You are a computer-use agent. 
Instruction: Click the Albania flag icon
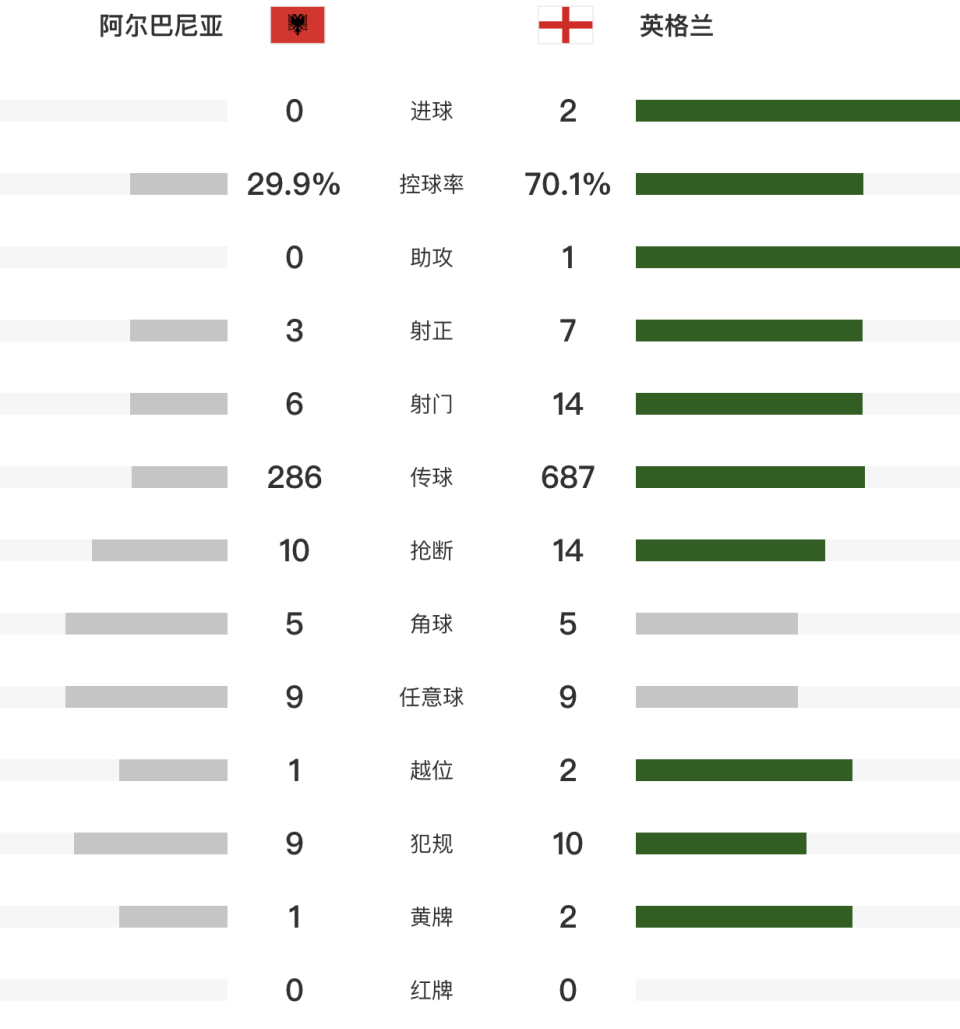297,25
